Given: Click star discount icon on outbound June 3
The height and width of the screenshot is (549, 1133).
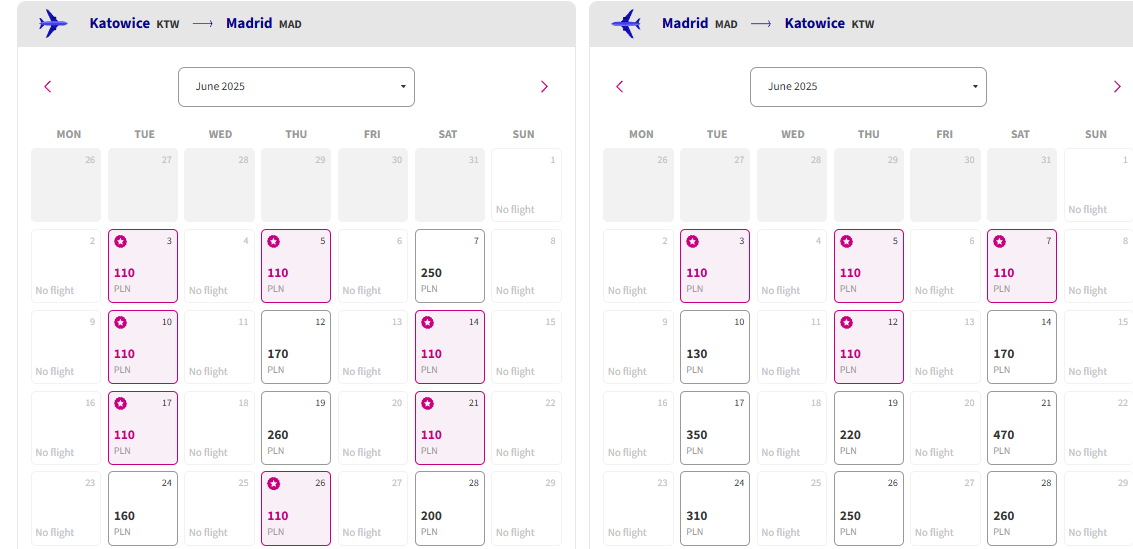Looking at the screenshot, I should click(121, 241).
